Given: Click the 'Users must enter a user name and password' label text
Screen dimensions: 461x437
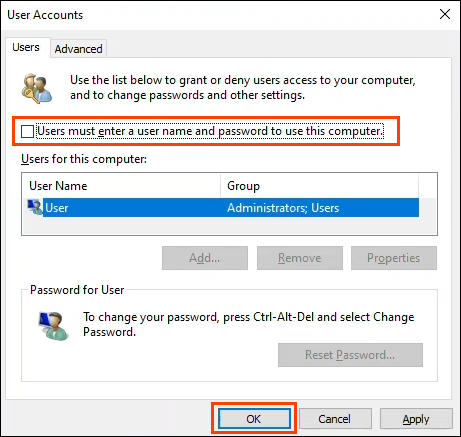Looking at the screenshot, I should click(x=210, y=131).
